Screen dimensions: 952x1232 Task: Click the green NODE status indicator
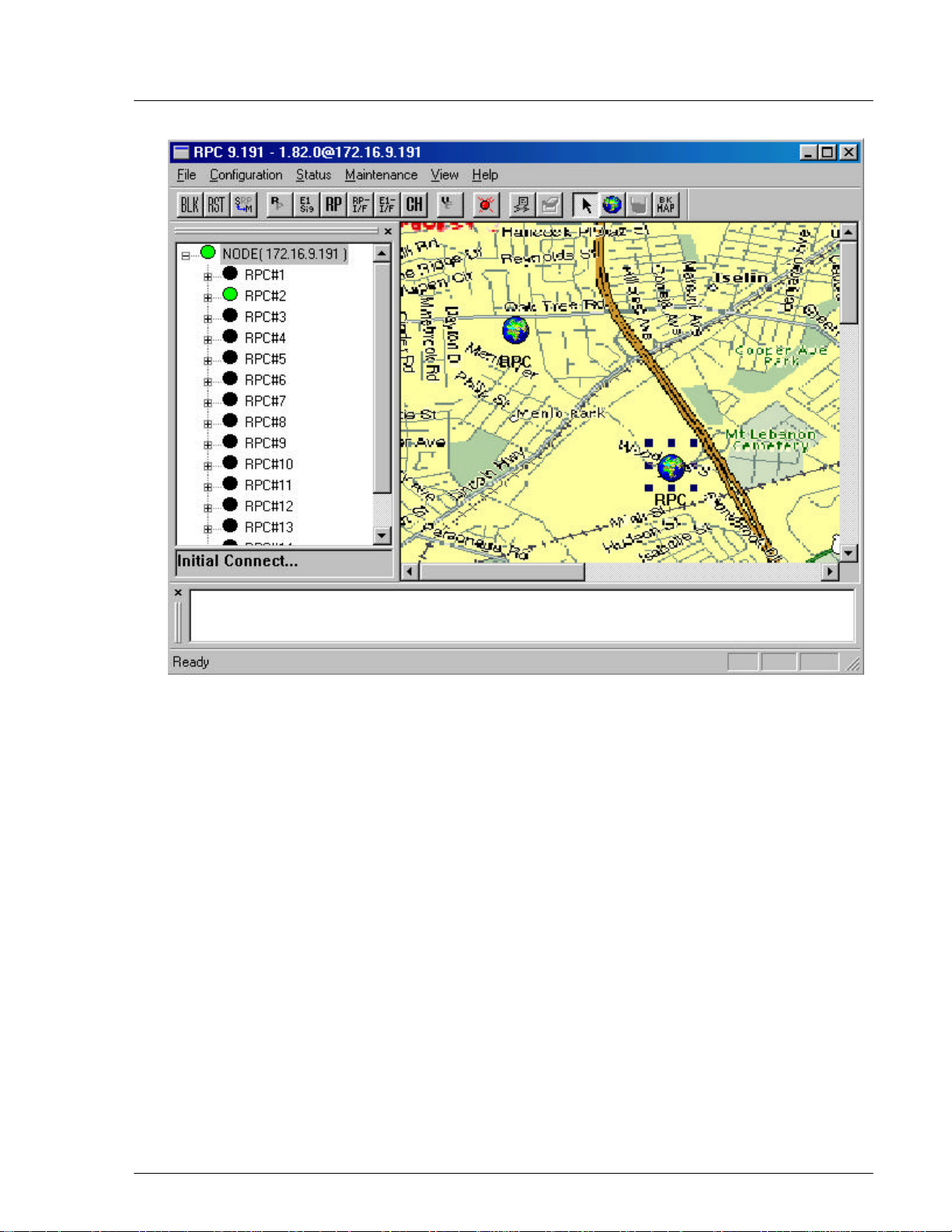point(207,252)
